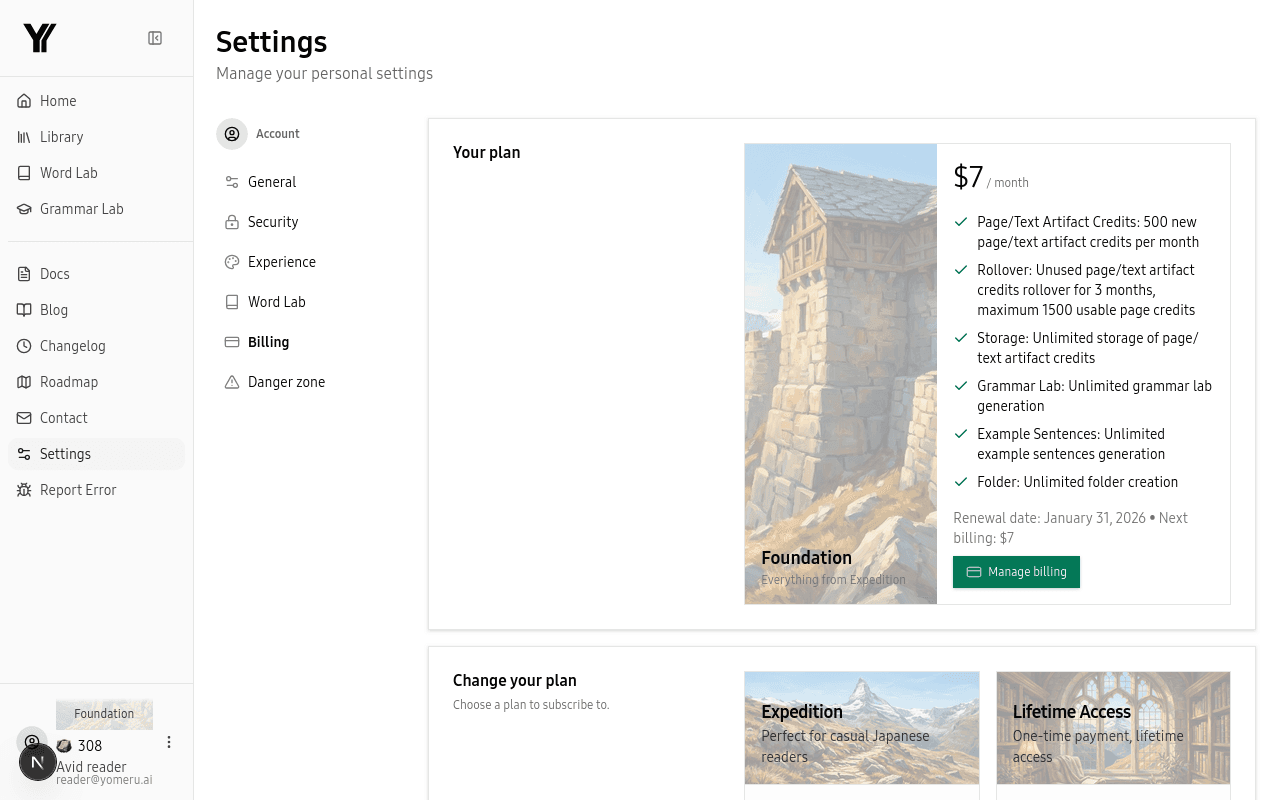Open the Yomeru logo icon

39,37
